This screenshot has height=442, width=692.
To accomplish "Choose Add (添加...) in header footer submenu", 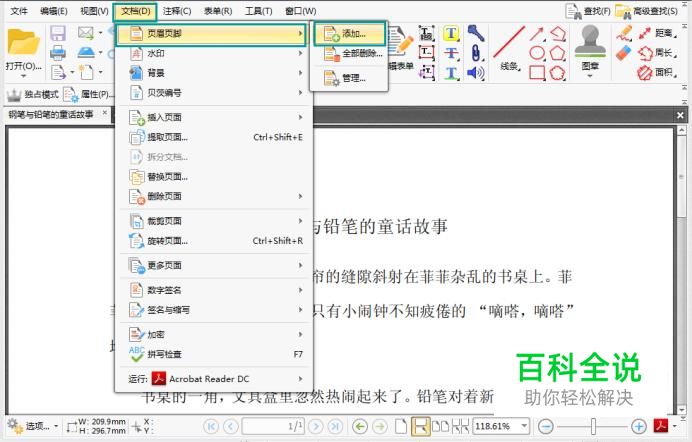I will click(350, 34).
